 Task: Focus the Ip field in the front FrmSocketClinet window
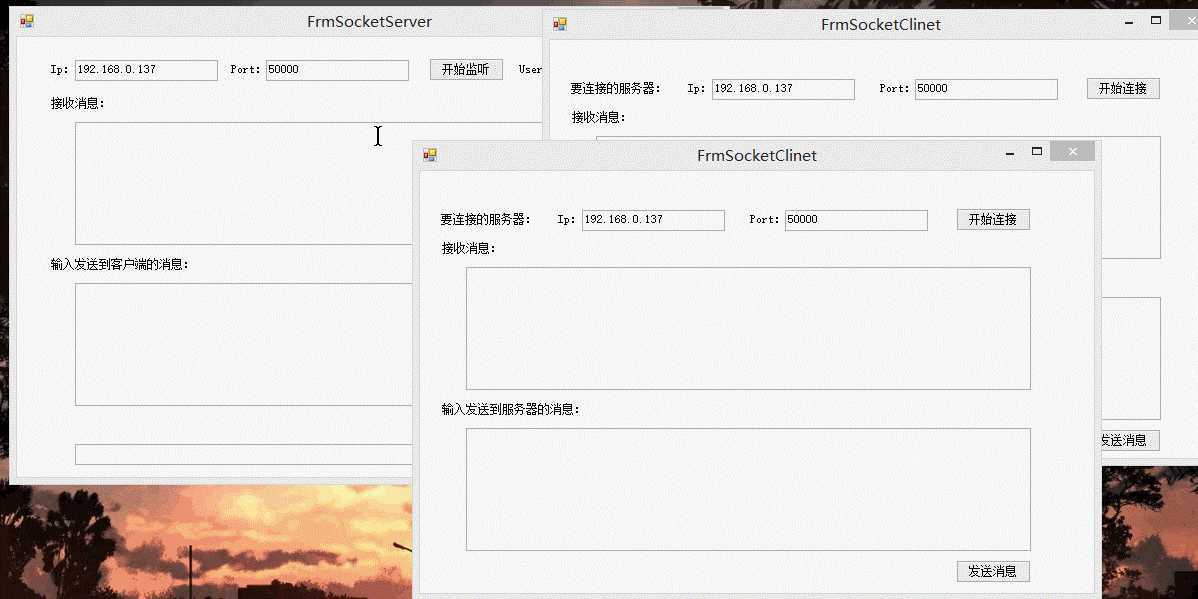pos(653,220)
